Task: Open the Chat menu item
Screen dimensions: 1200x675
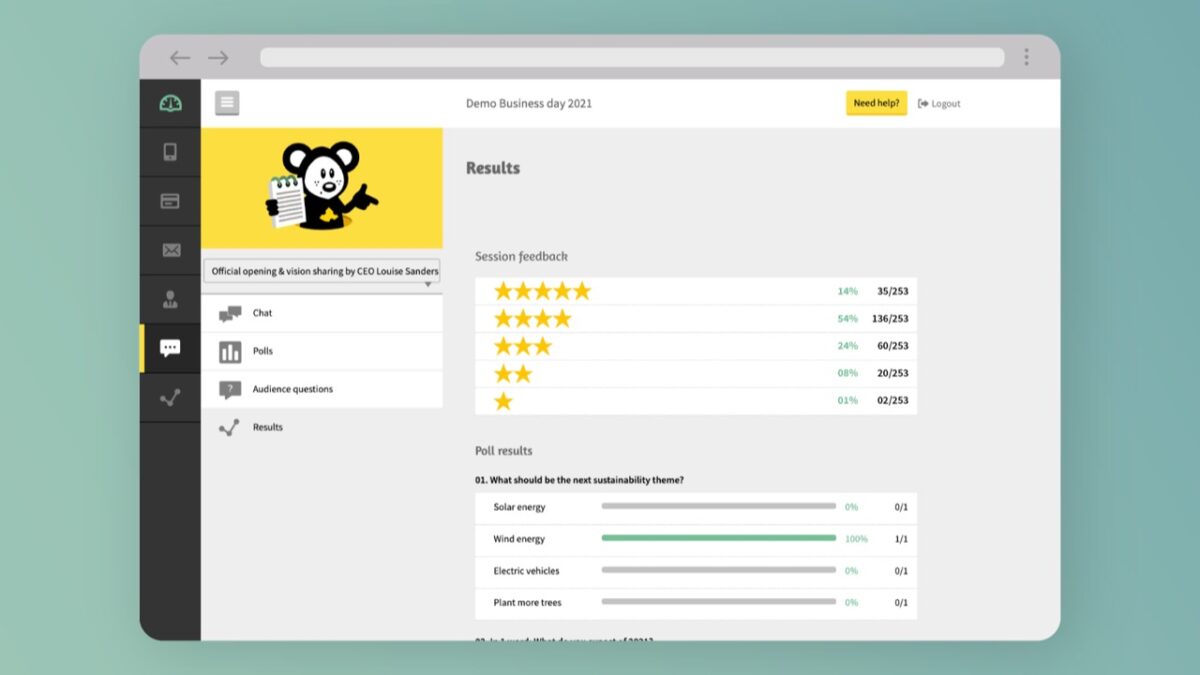Action: [x=322, y=313]
